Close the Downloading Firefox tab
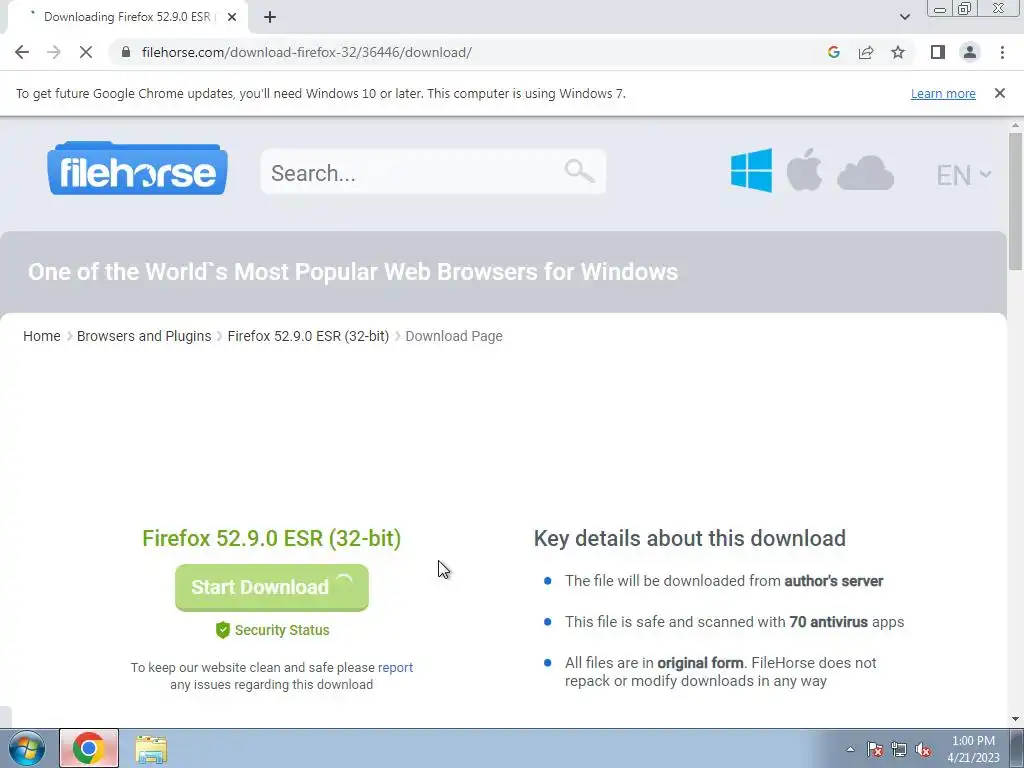 232,17
